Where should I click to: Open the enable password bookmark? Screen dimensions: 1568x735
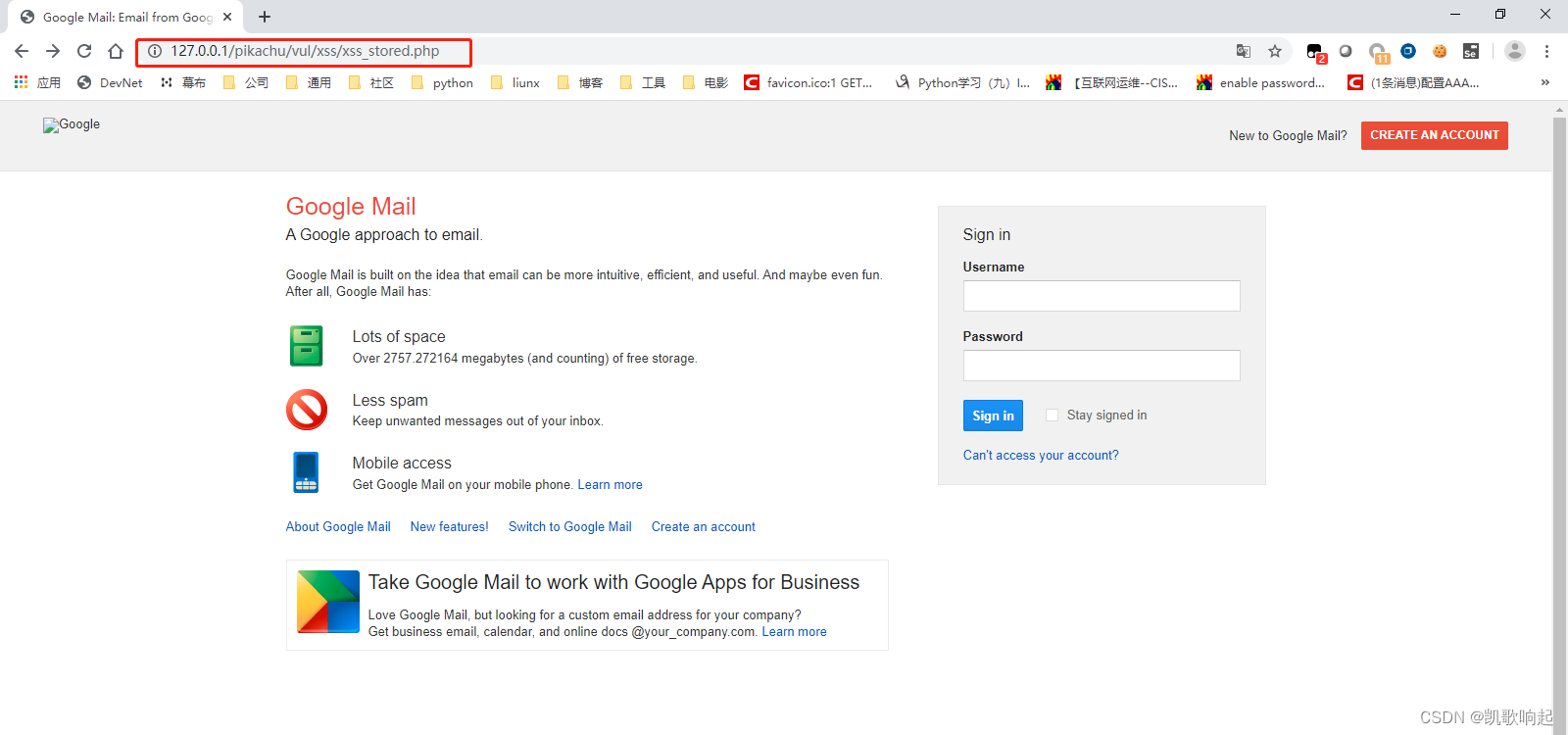coord(1261,82)
